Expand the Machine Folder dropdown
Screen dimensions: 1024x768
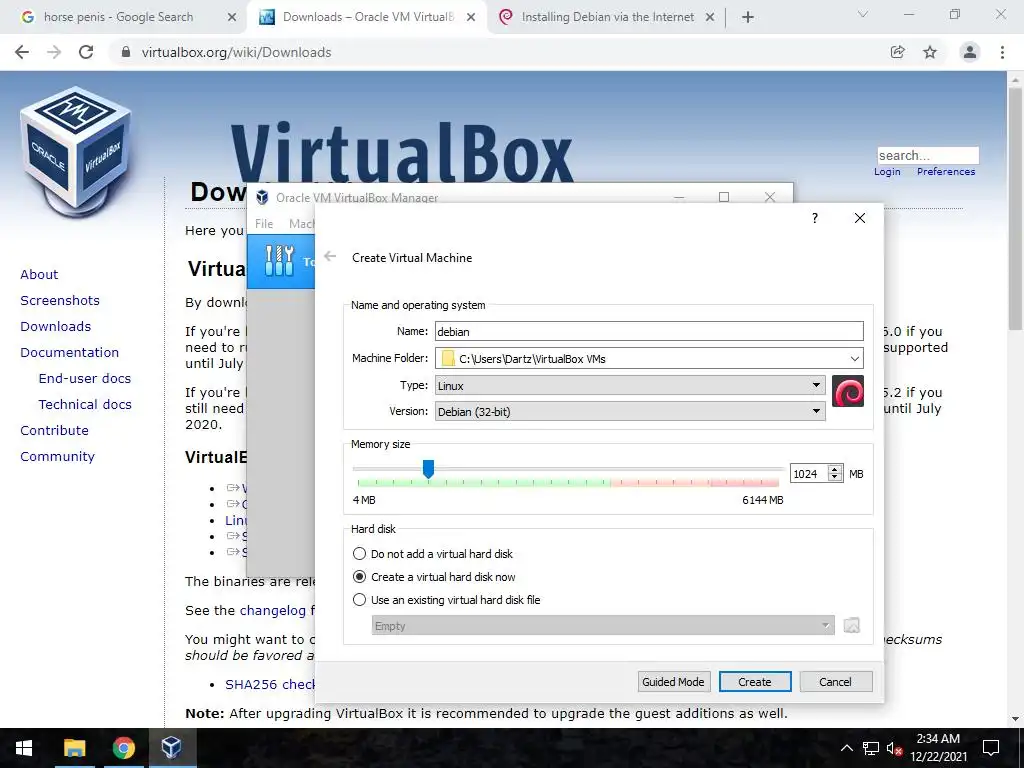(854, 359)
